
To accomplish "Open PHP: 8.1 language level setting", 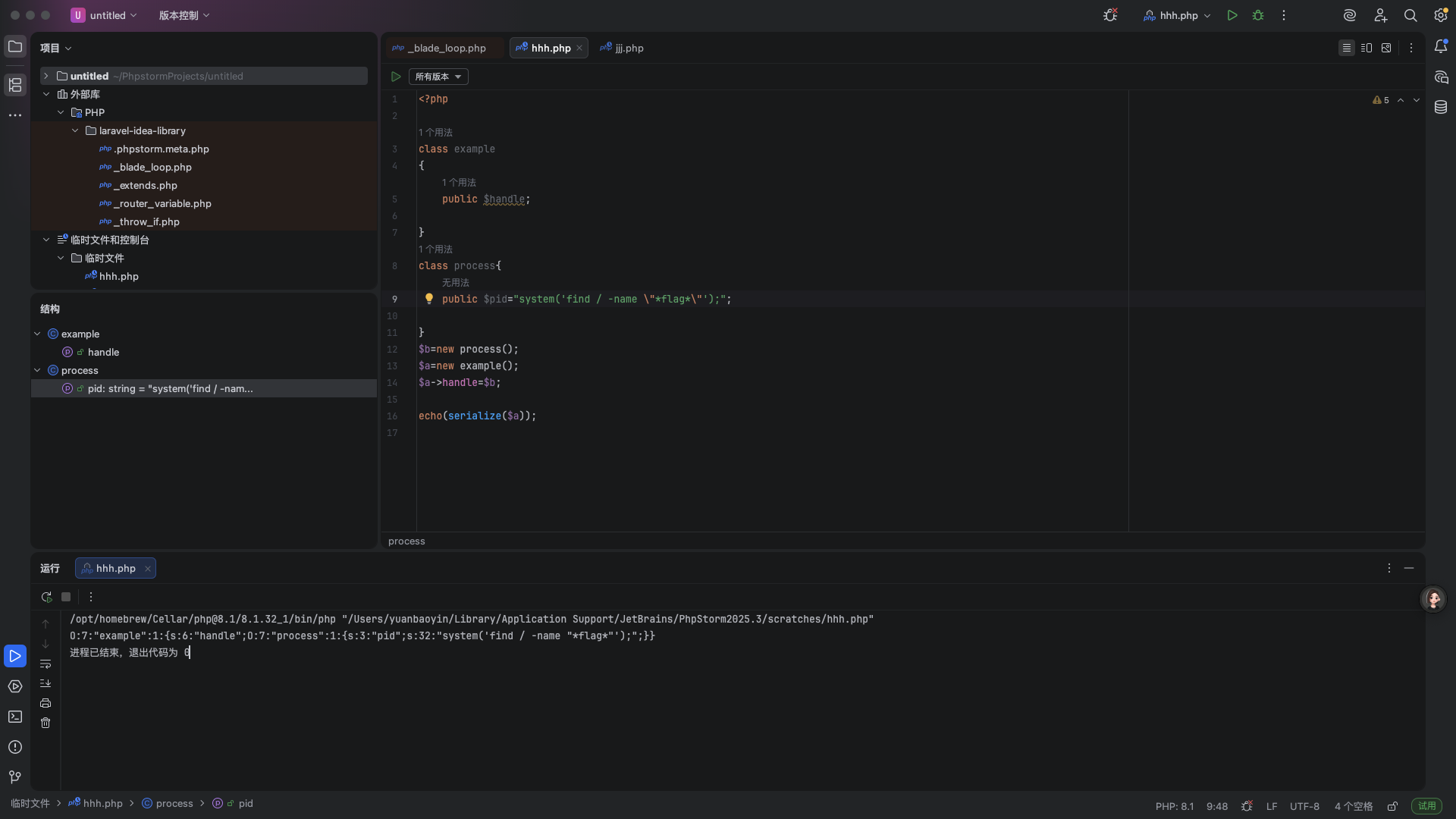I will pyautogui.click(x=1174, y=806).
